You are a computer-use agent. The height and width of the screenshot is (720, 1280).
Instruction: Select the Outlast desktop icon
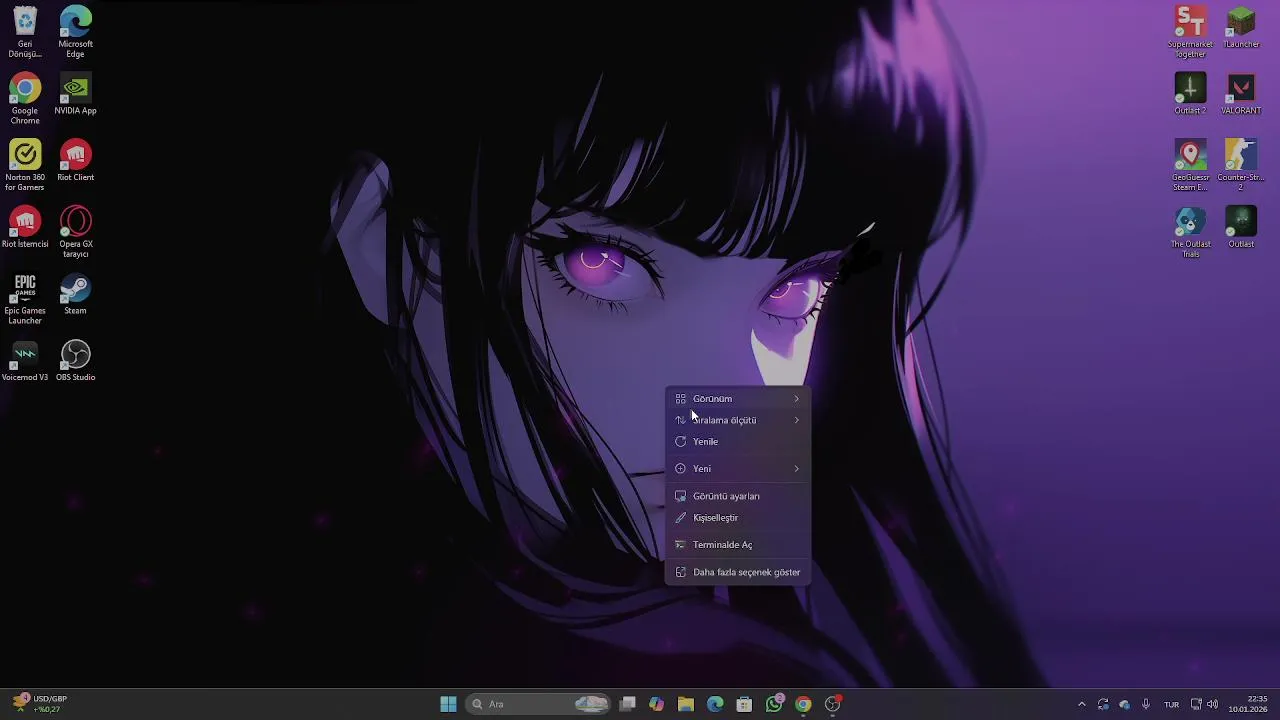point(1241,227)
